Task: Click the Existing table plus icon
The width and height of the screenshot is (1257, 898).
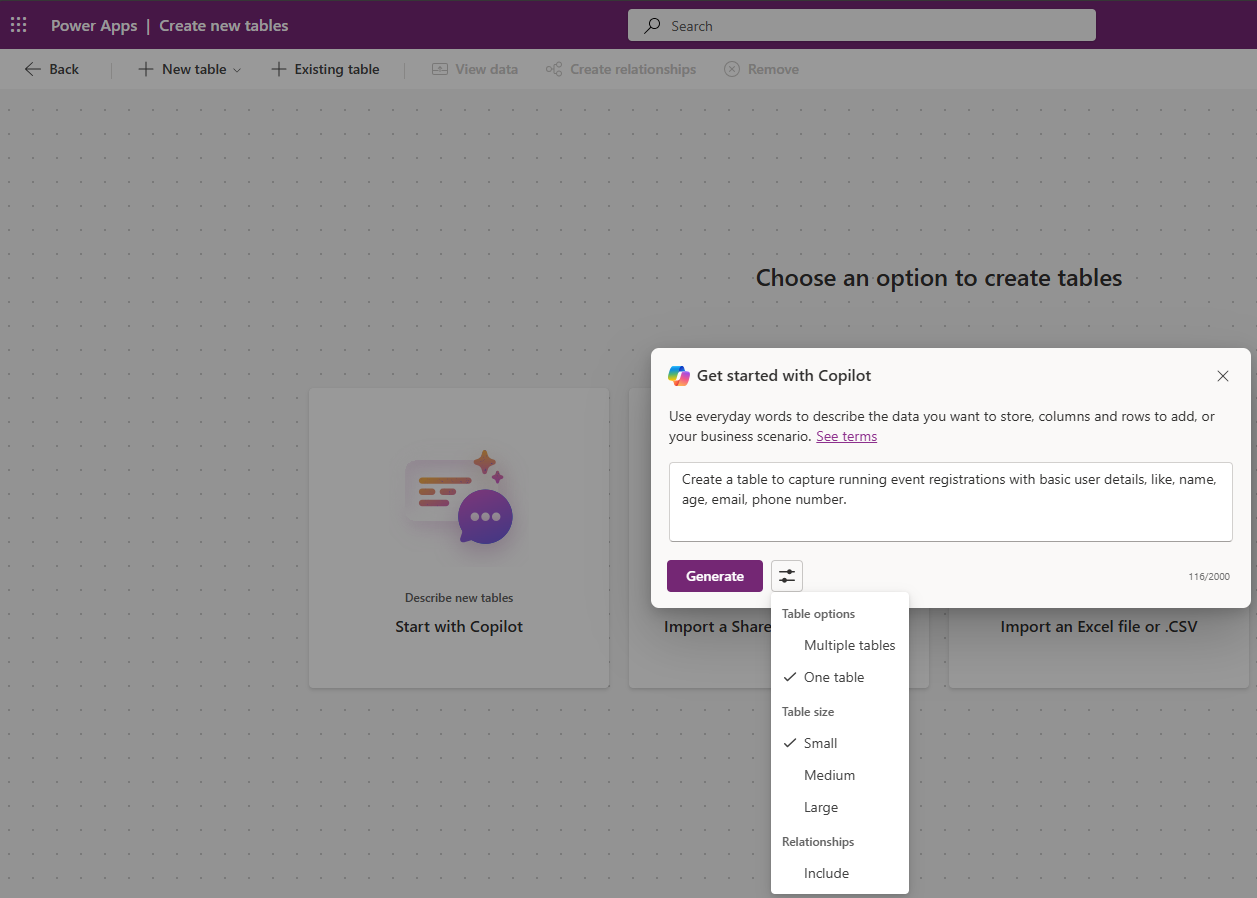Action: click(x=278, y=69)
